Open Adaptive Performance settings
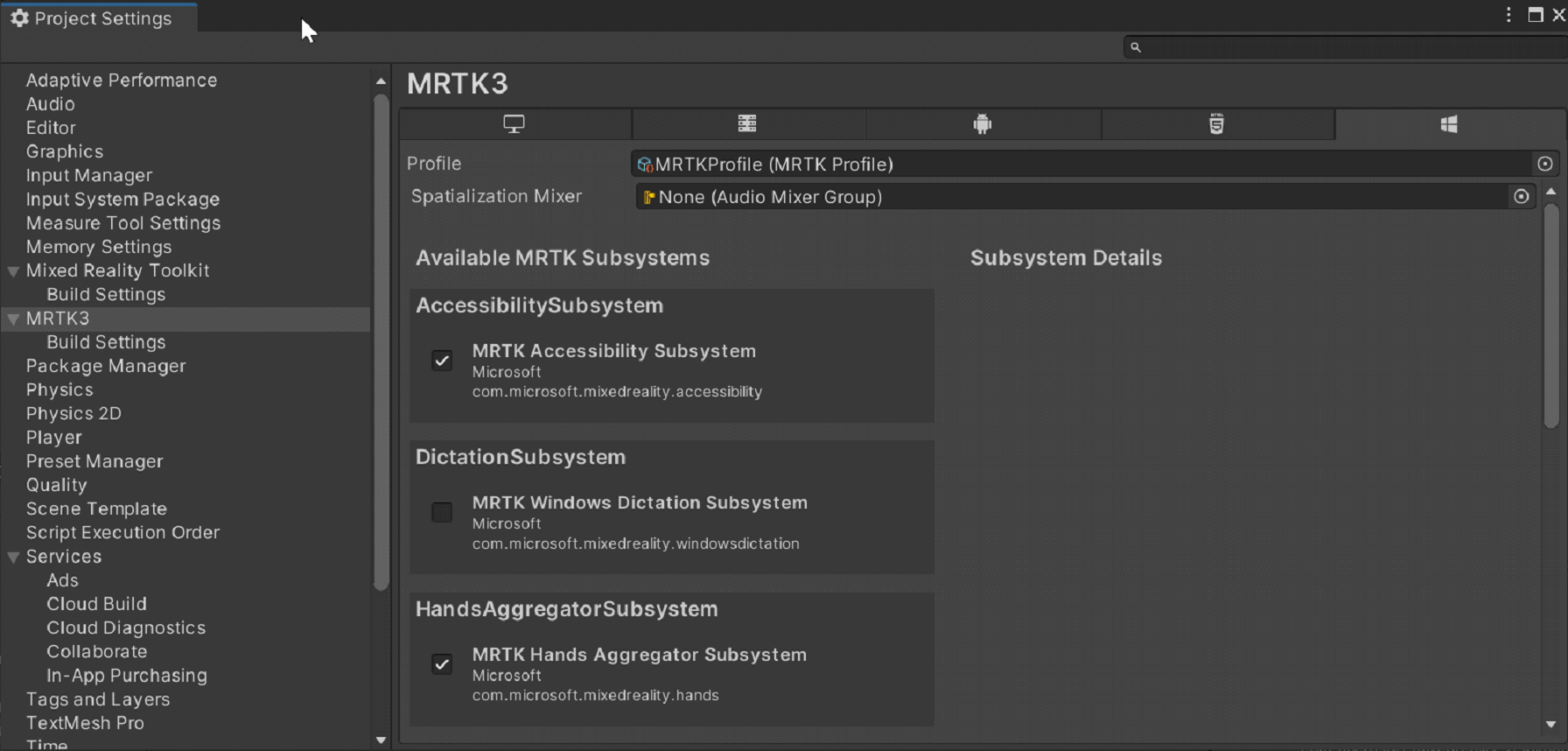 (x=122, y=81)
